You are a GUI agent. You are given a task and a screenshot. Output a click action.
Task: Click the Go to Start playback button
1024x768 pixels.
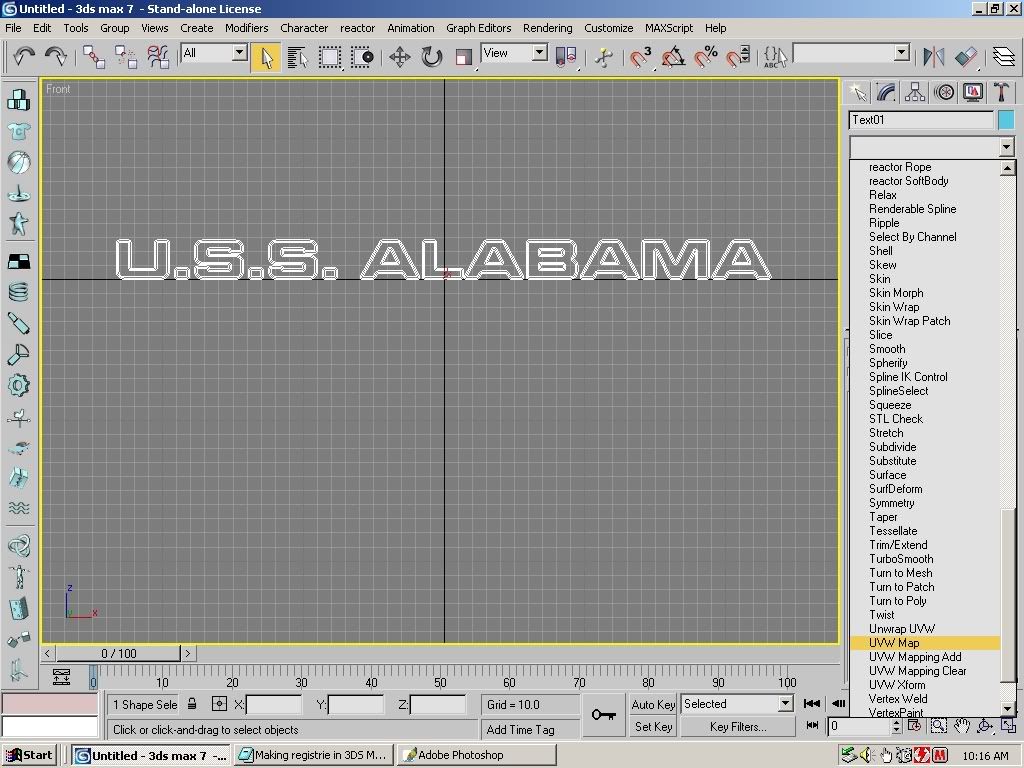[x=812, y=703]
